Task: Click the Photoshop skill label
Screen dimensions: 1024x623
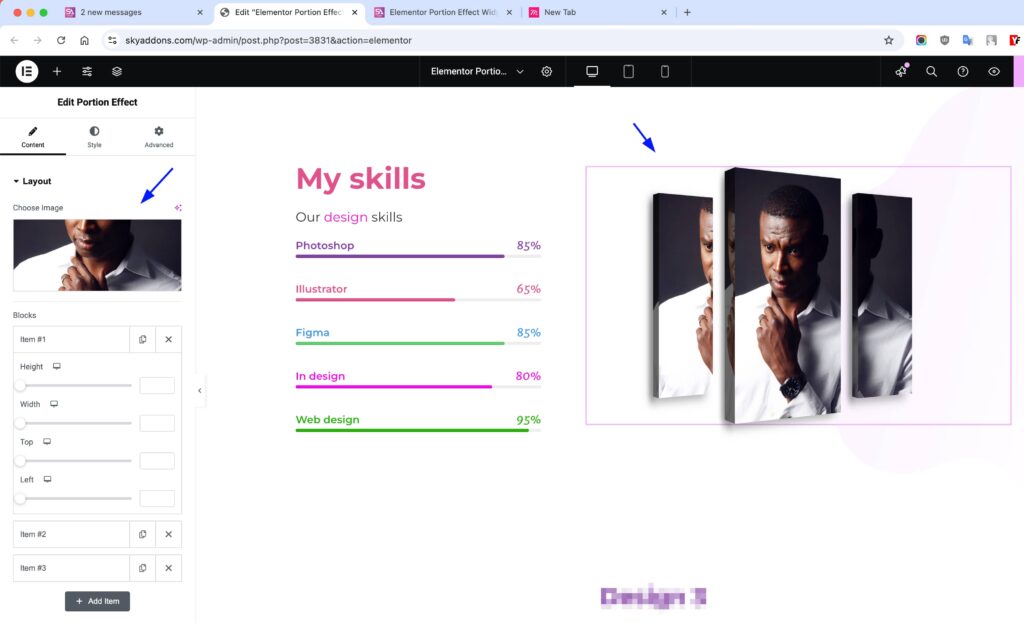Action: pyautogui.click(x=325, y=246)
